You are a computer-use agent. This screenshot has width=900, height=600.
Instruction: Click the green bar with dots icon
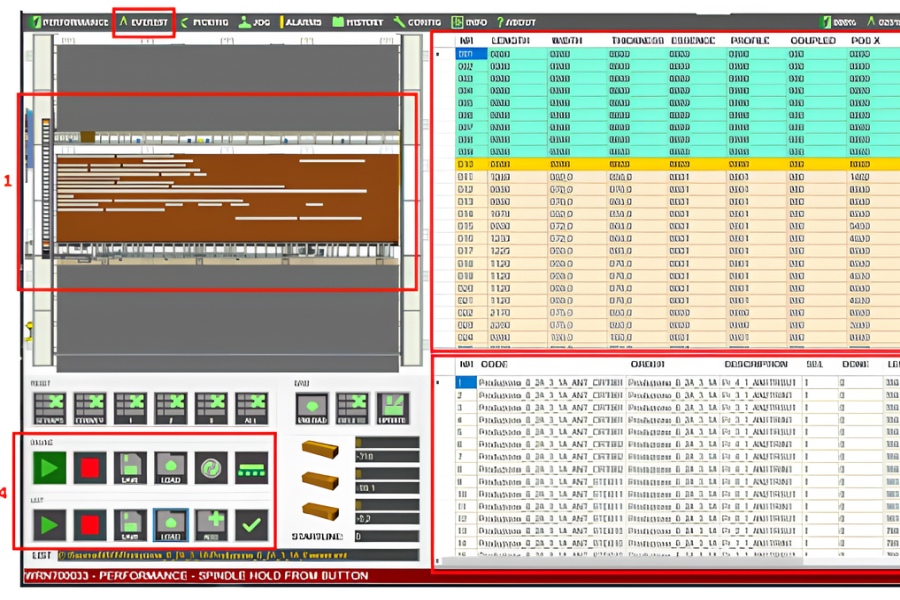(251, 468)
